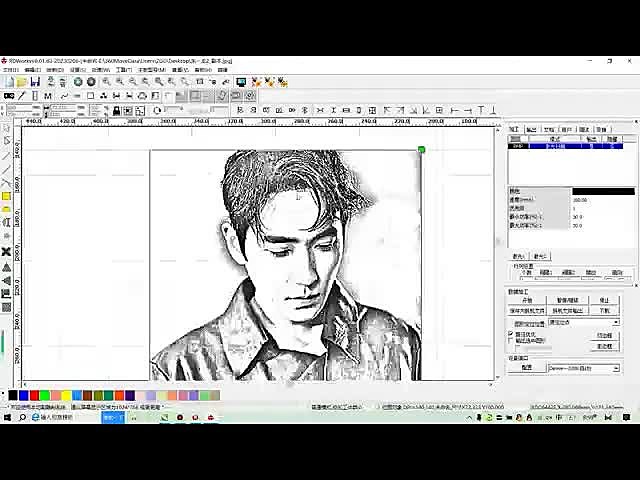This screenshot has height=480, width=640.
Task: Open the Device port dropdown at panel bottom
Action: point(584,368)
